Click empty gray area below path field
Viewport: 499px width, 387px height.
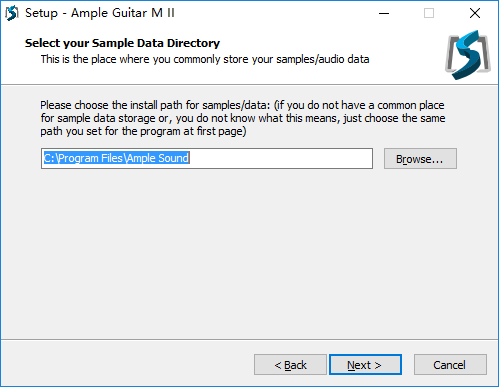point(249,253)
